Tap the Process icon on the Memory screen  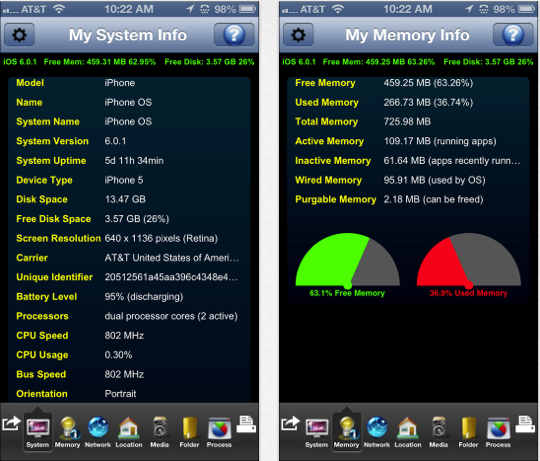pyautogui.click(x=498, y=432)
